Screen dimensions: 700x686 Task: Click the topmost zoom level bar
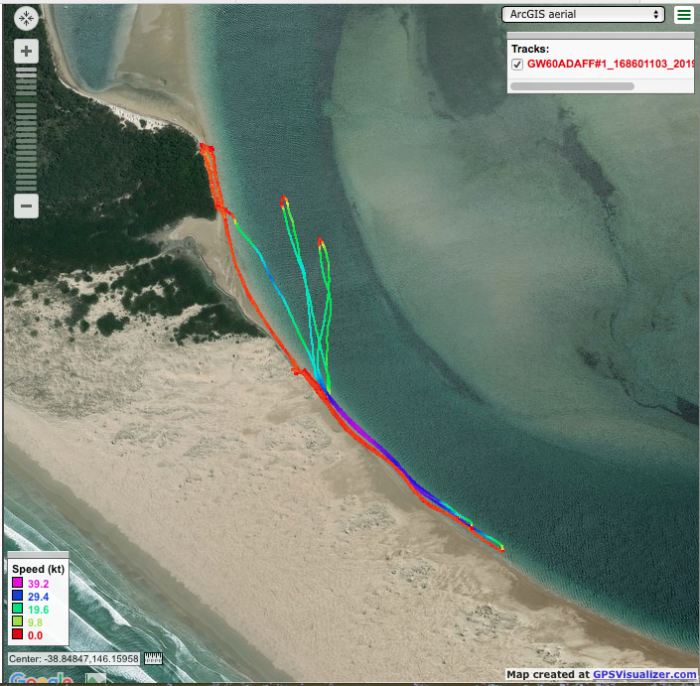[x=26, y=71]
